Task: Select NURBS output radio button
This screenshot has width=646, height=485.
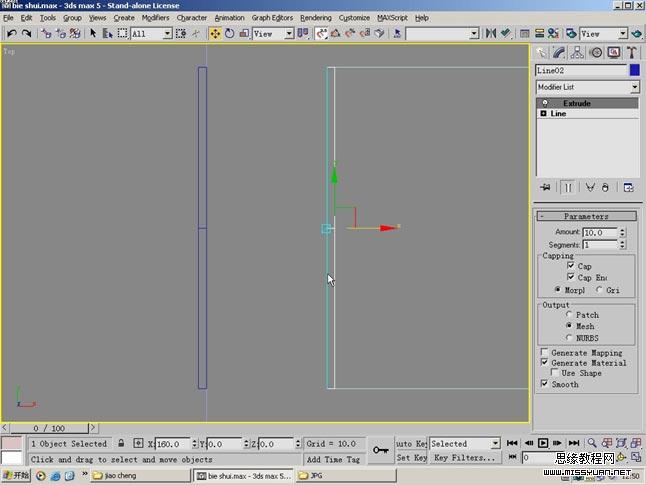Action: 569,337
